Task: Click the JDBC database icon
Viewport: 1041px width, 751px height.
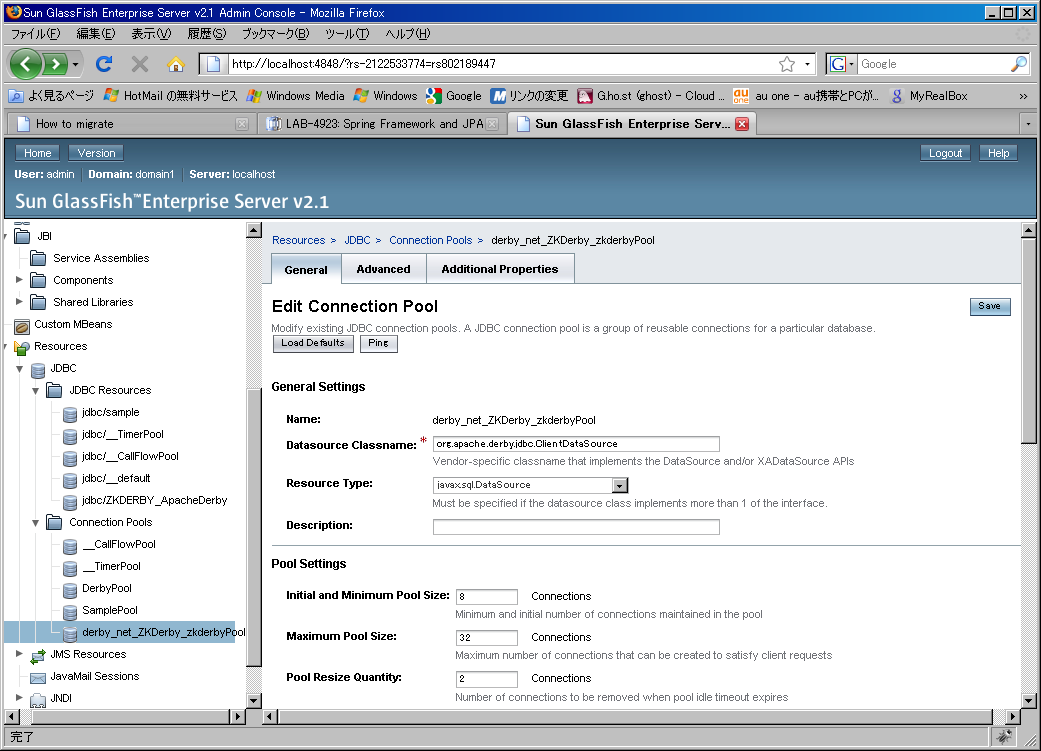Action: point(39,369)
